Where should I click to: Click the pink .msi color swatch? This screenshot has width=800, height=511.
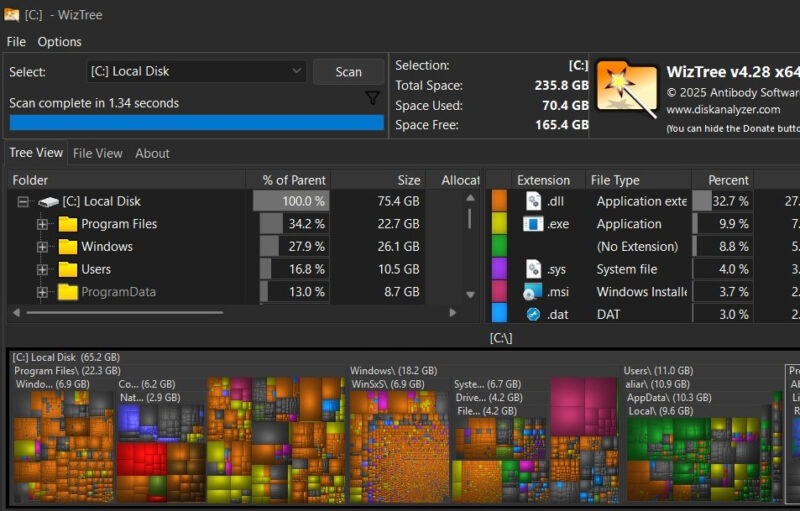pyautogui.click(x=499, y=291)
